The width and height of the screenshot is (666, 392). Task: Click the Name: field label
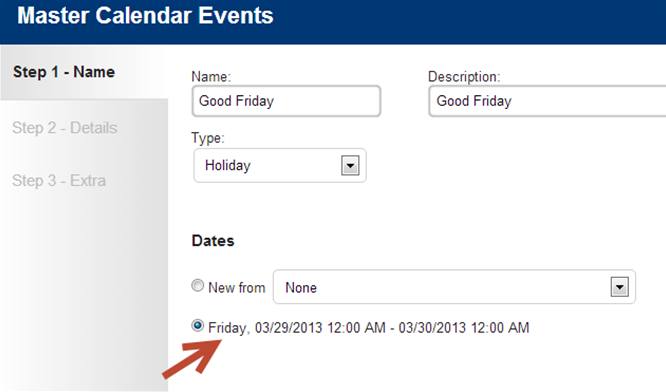[211, 76]
